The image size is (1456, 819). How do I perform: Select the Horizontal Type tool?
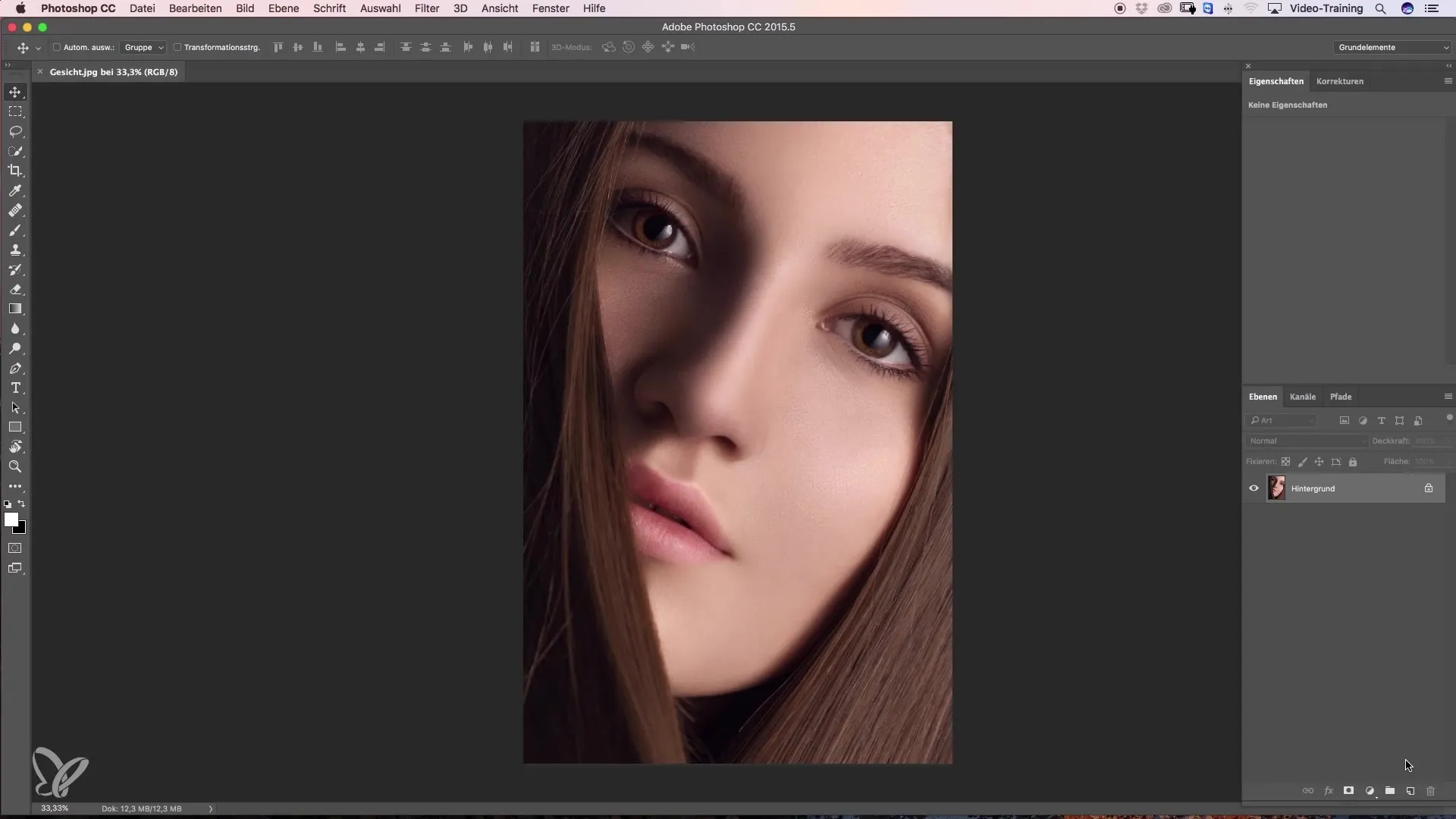point(15,388)
